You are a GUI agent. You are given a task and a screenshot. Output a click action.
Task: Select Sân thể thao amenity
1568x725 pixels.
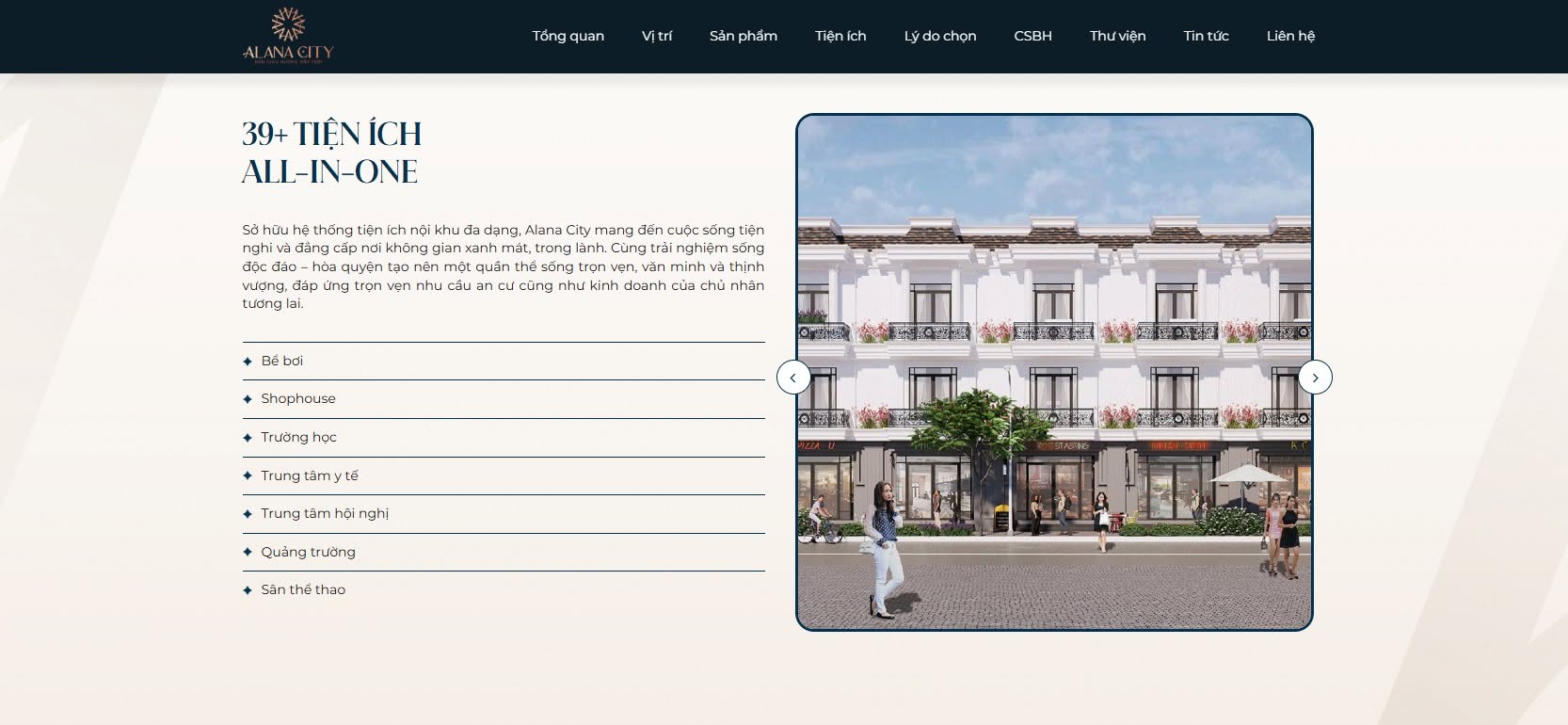click(x=504, y=590)
